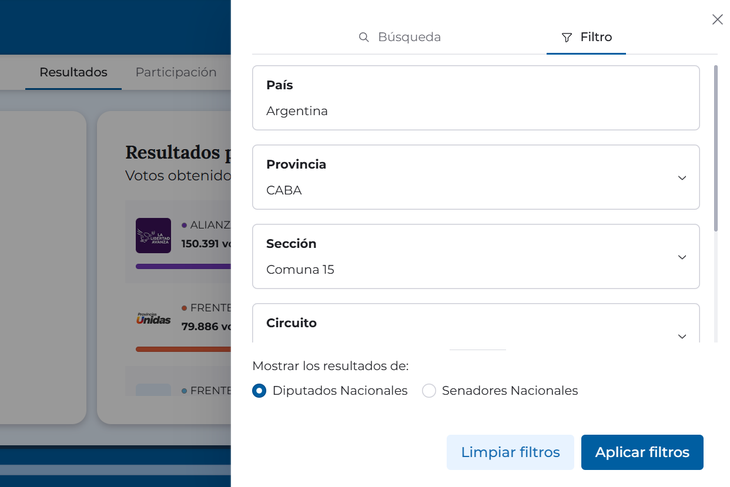Switch to the Búsqueda tab
The width and height of the screenshot is (730, 487).
pyautogui.click(x=400, y=37)
